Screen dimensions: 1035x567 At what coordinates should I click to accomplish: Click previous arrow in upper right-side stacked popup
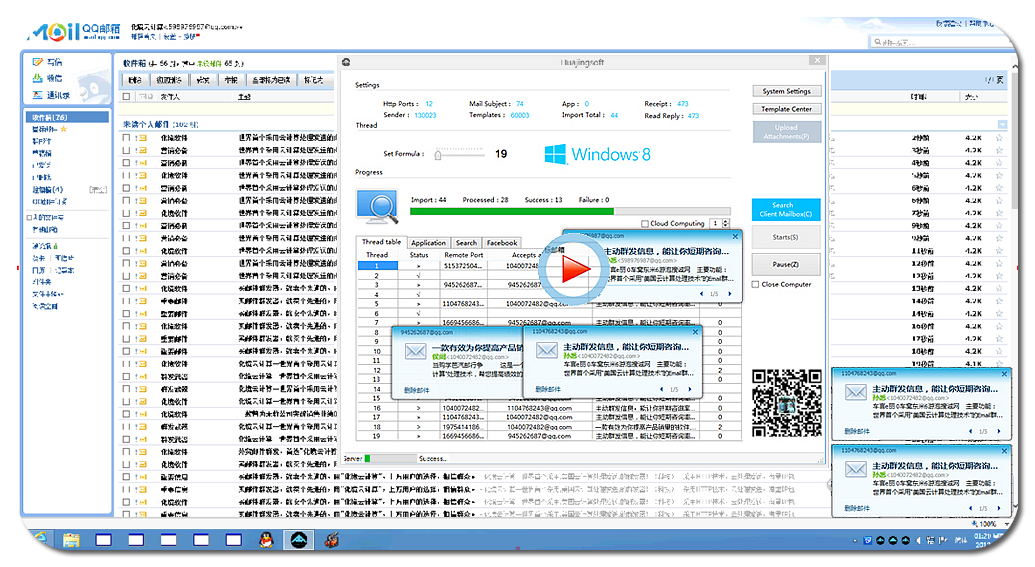tap(970, 431)
